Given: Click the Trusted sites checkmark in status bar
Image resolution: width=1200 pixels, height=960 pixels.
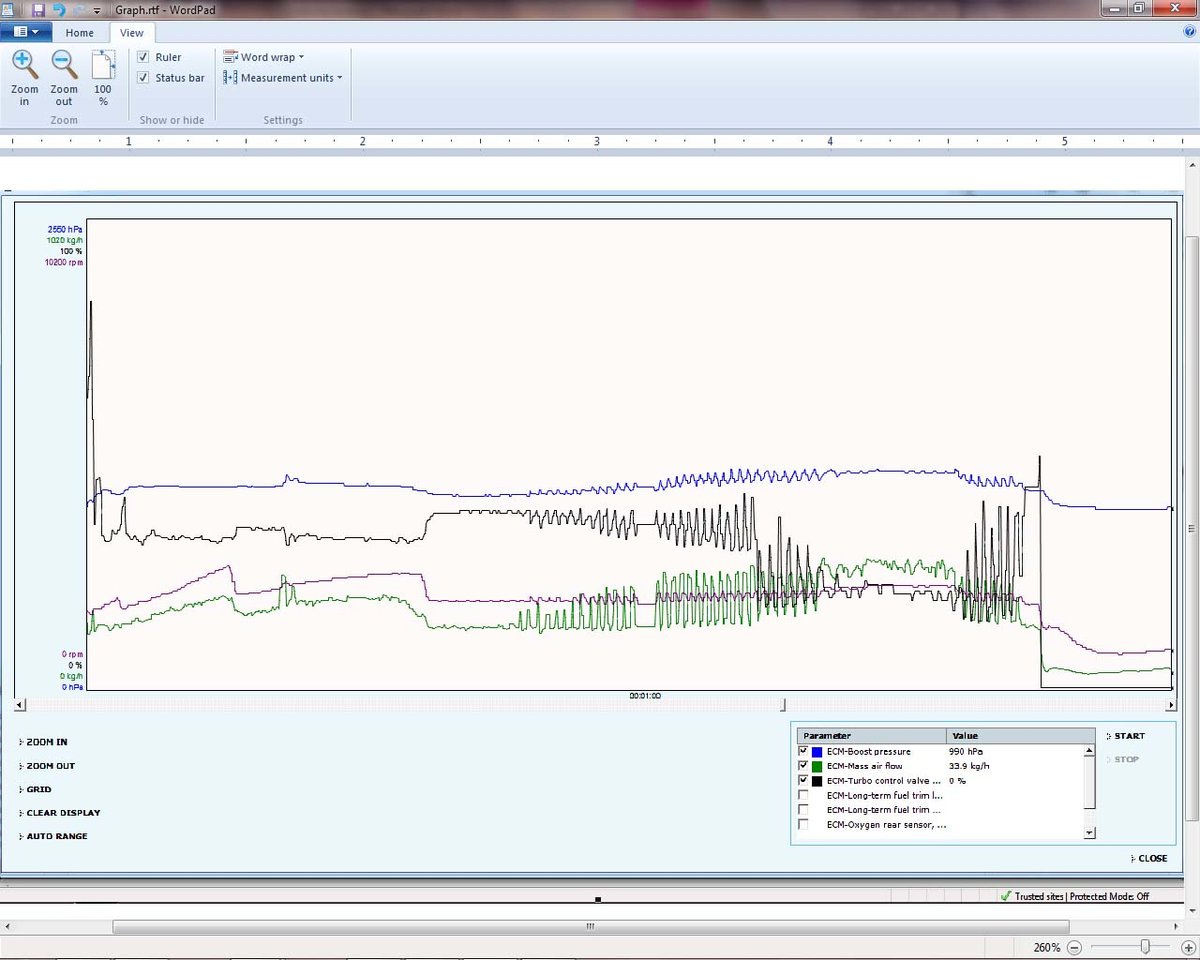Looking at the screenshot, I should click(1007, 896).
